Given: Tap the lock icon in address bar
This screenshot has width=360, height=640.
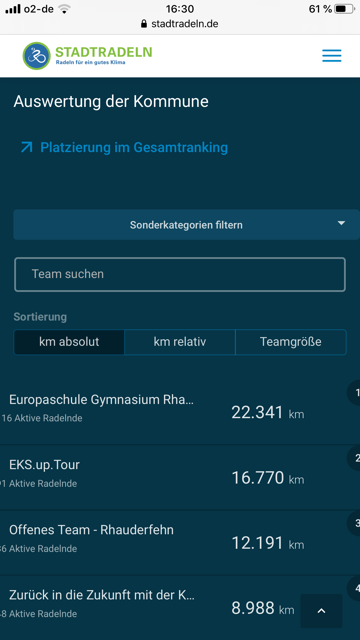Looking at the screenshot, I should [144, 24].
